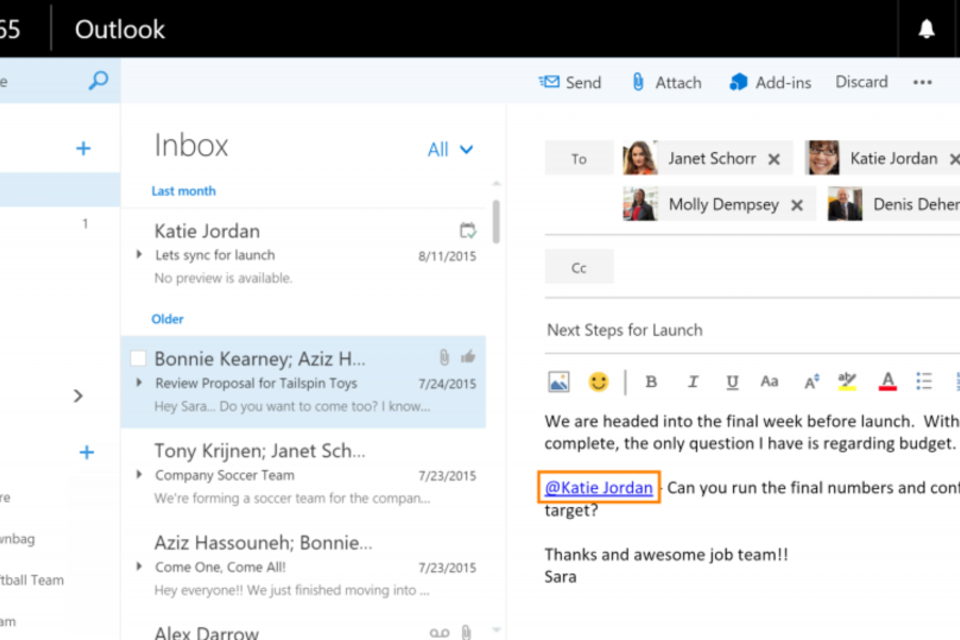Click the Cc recipients button
This screenshot has height=640, width=960.
pos(579,267)
